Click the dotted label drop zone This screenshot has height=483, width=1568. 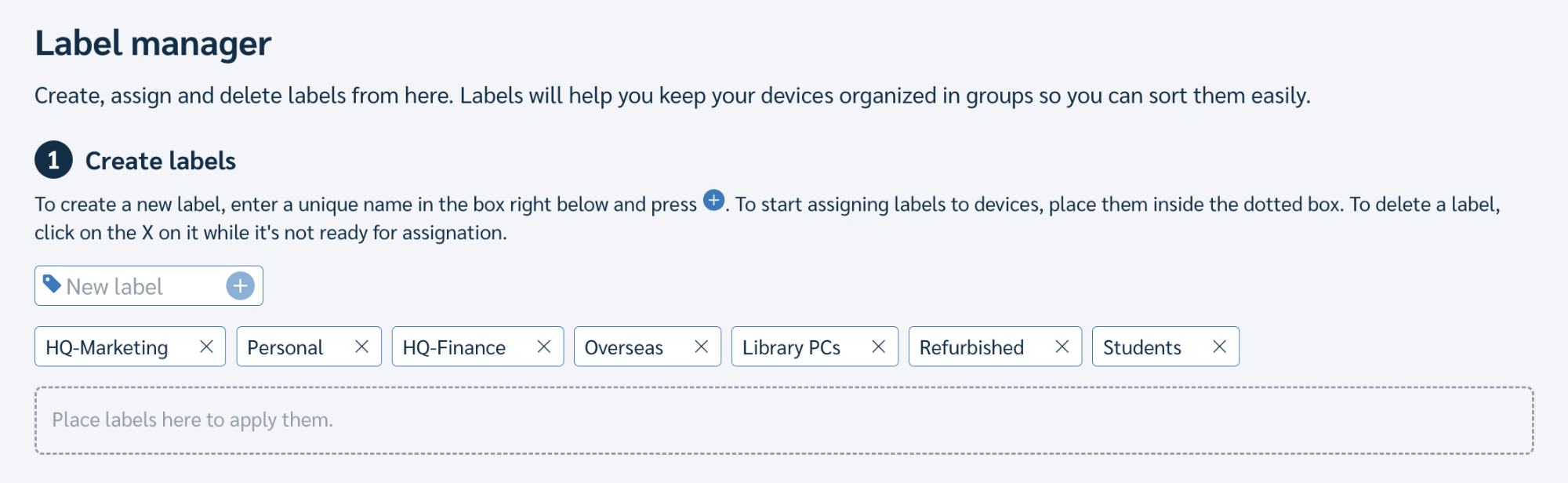784,420
